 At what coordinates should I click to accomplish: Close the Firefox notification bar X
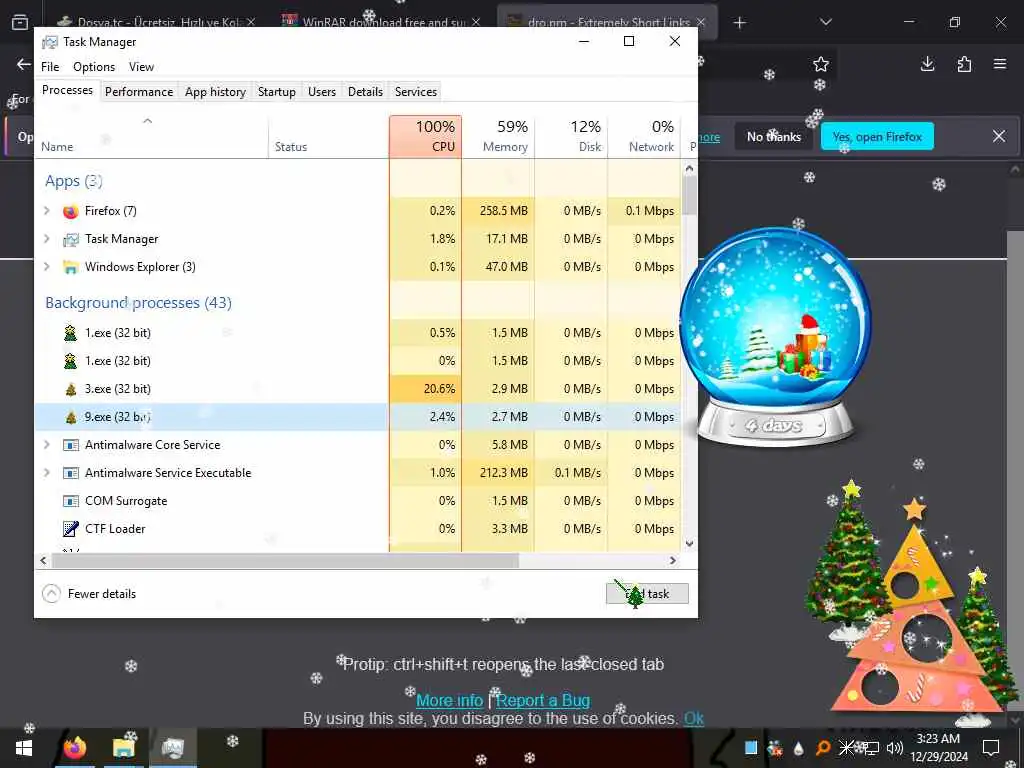click(999, 136)
